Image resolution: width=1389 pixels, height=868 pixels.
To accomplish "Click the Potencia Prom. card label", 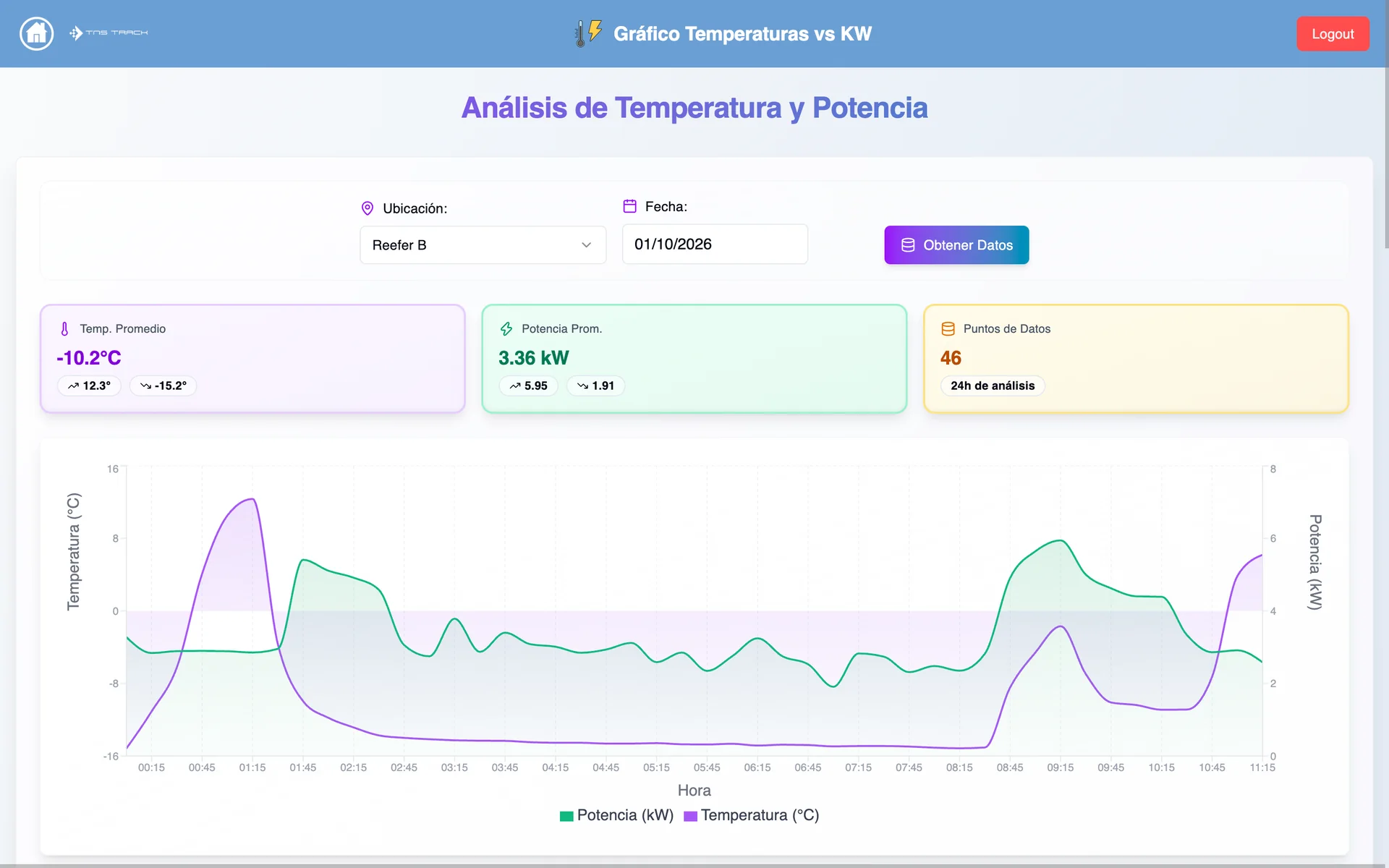I will point(562,329).
